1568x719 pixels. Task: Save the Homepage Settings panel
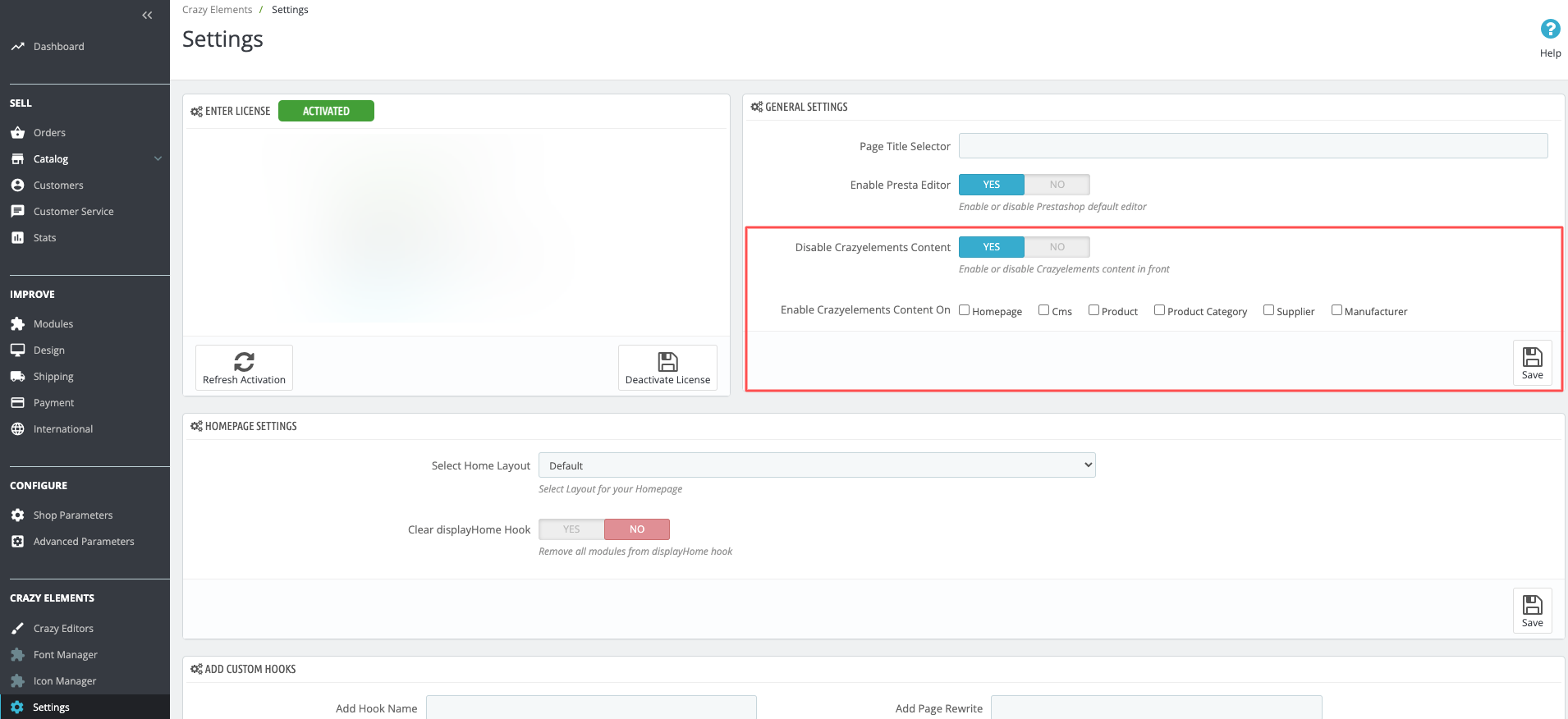tap(1532, 610)
